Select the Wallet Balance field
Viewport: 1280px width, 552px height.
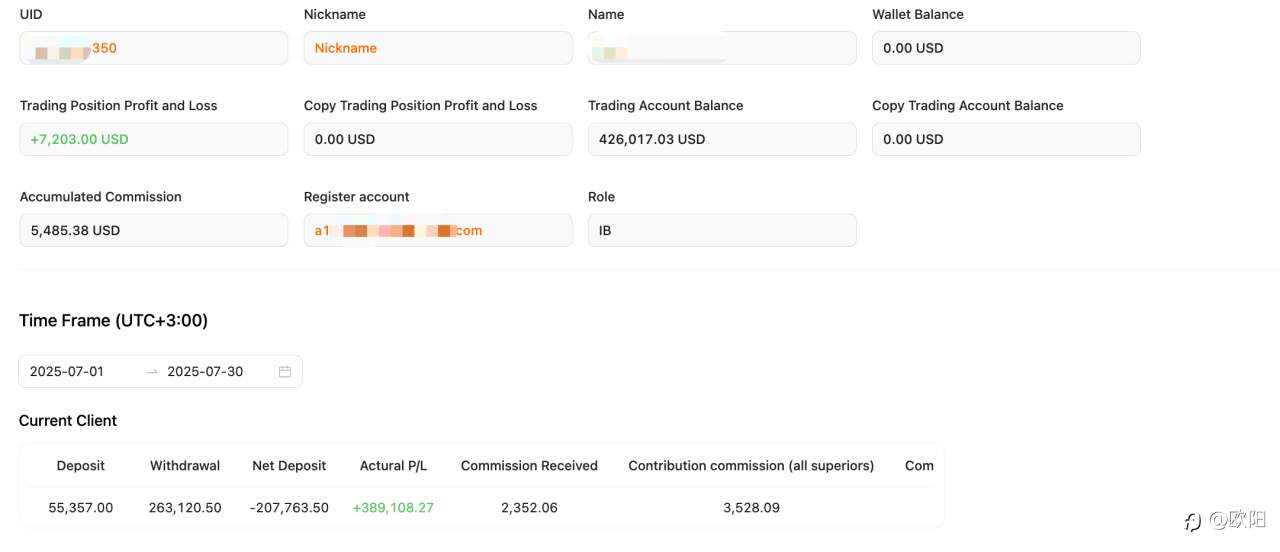(x=1005, y=48)
